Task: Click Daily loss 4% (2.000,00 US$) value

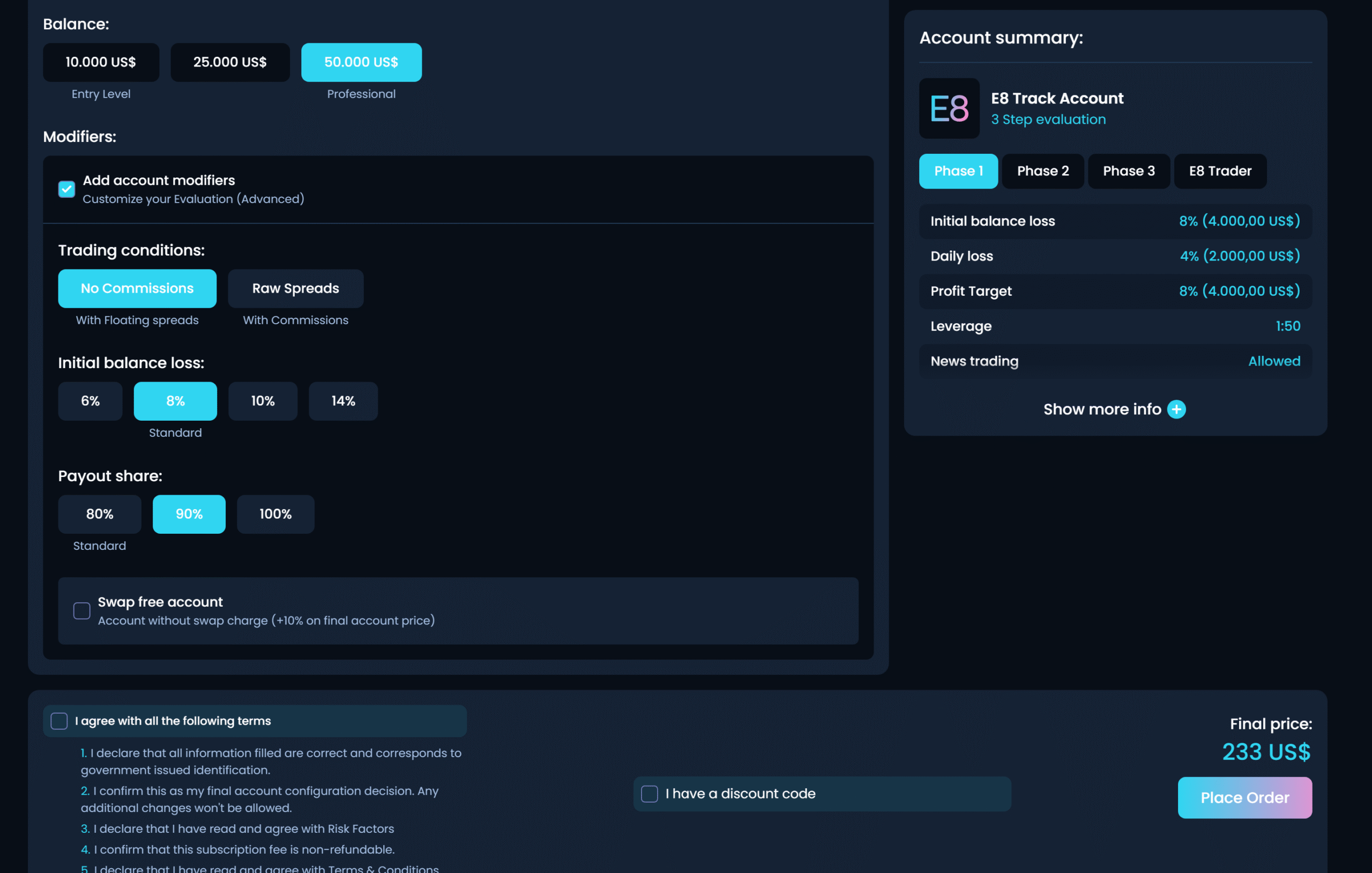Action: click(1240, 256)
